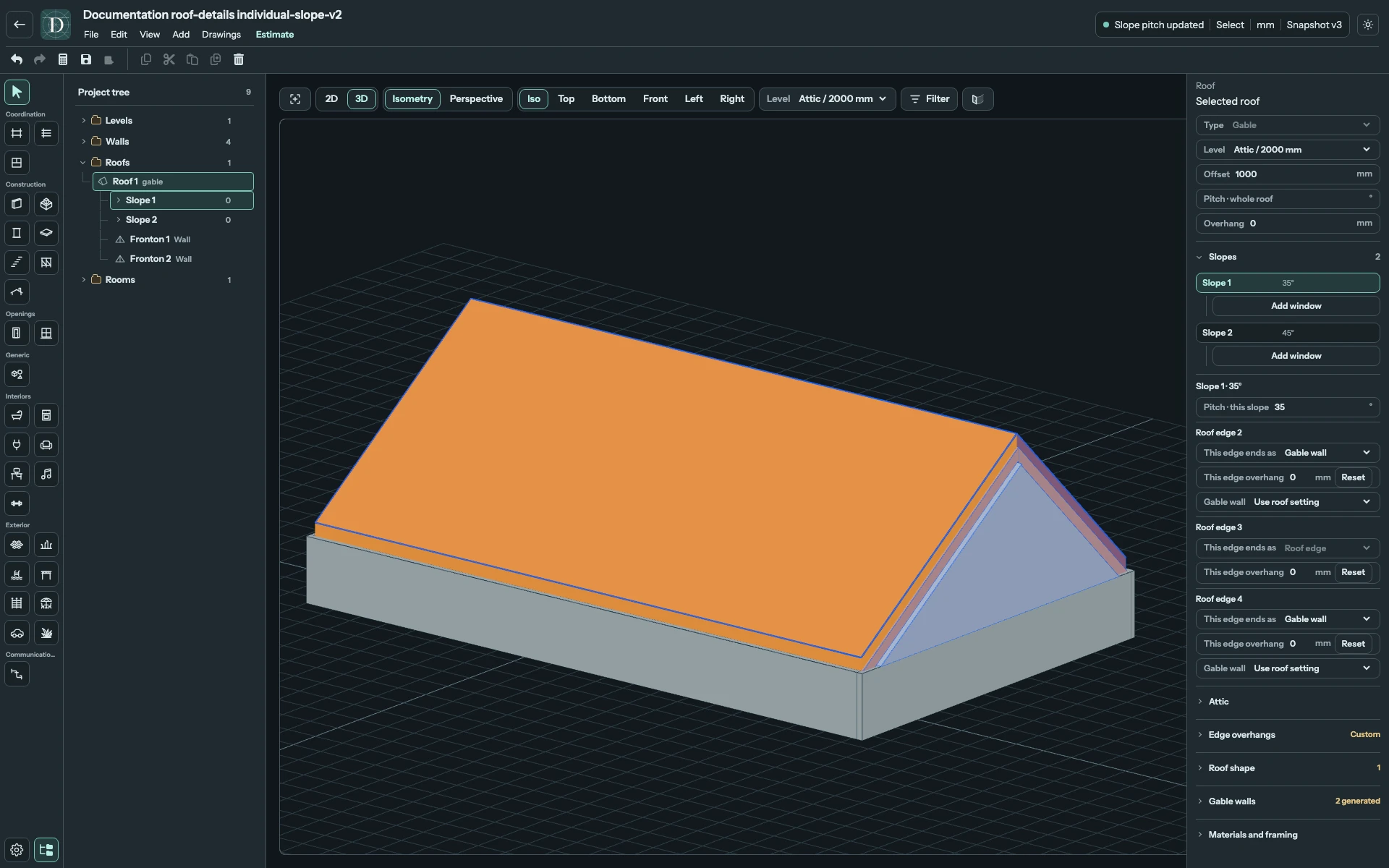Save project with floppy disk icon
Viewport: 1389px width, 868px height.
[x=86, y=59]
